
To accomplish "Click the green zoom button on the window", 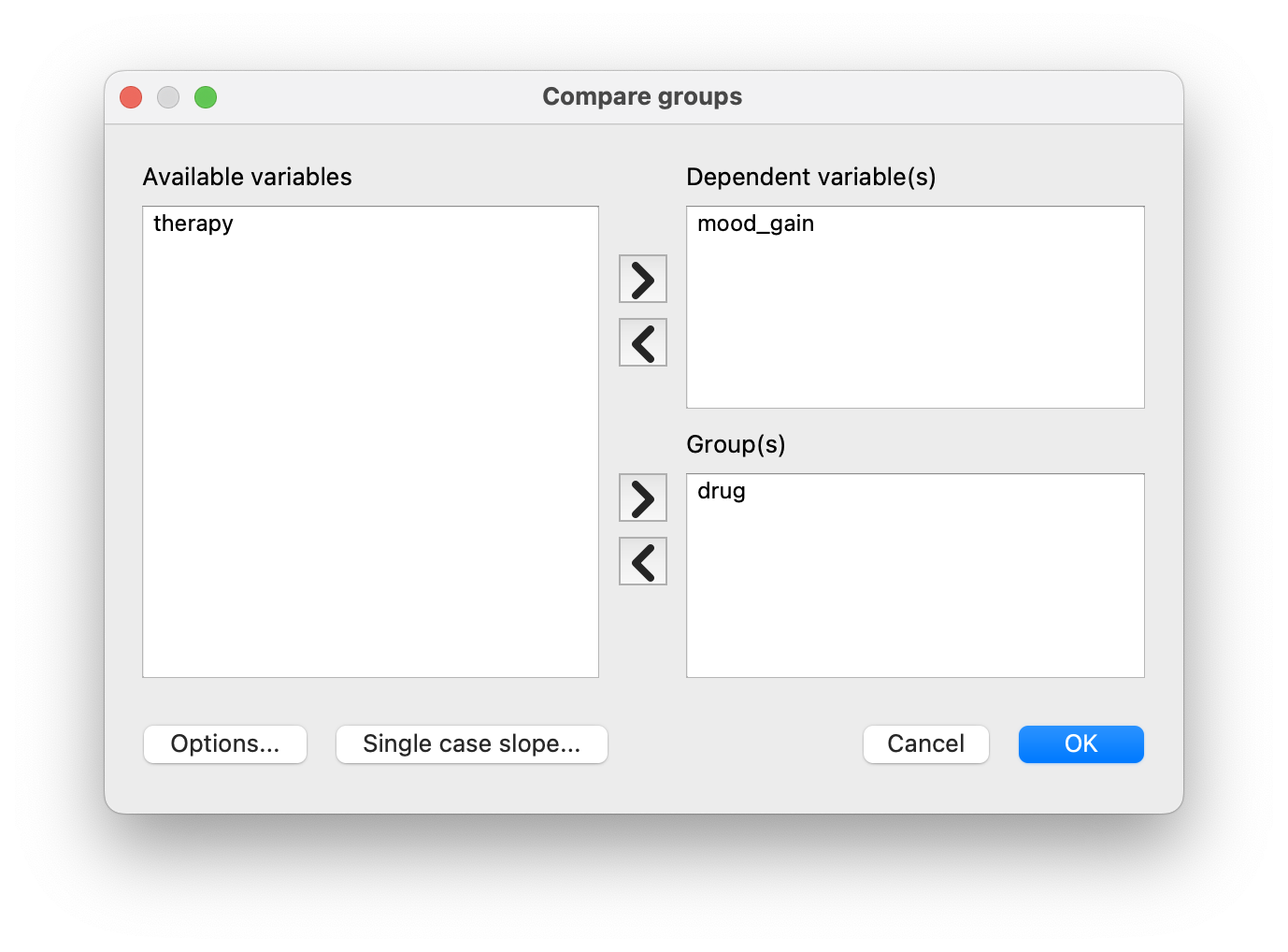I will 206,96.
